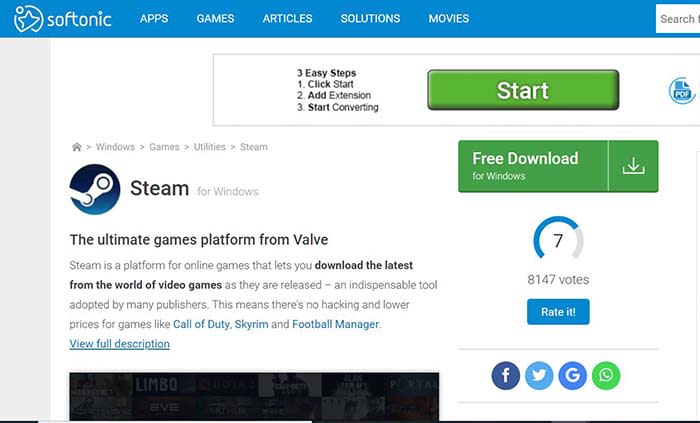Open the GAMES menu
The image size is (700, 423).
tap(215, 19)
